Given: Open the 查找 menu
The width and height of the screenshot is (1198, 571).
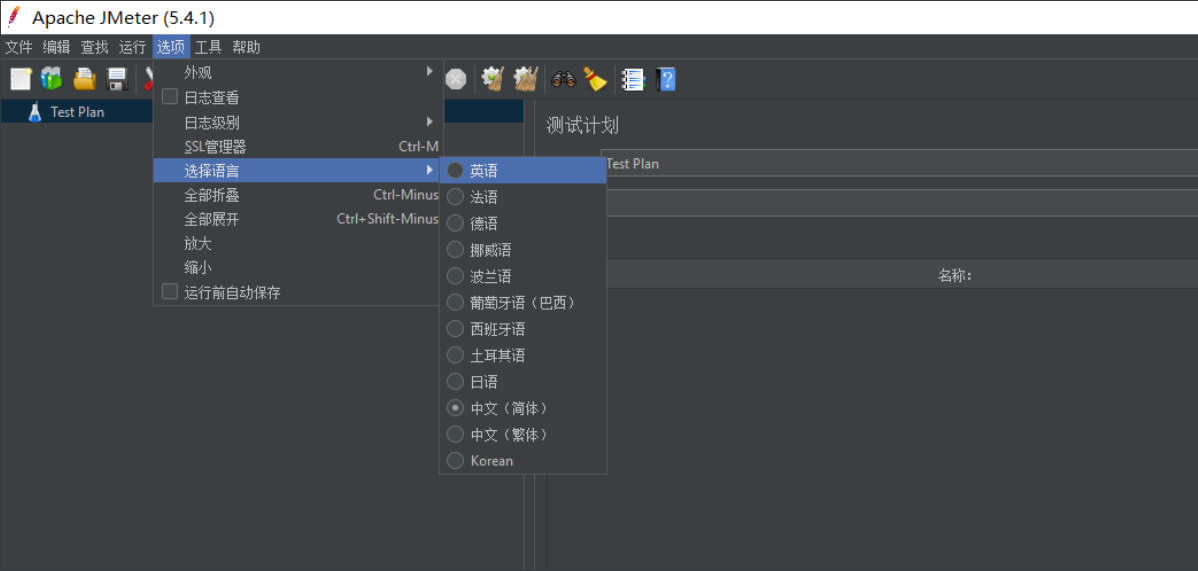Looking at the screenshot, I should tap(95, 47).
